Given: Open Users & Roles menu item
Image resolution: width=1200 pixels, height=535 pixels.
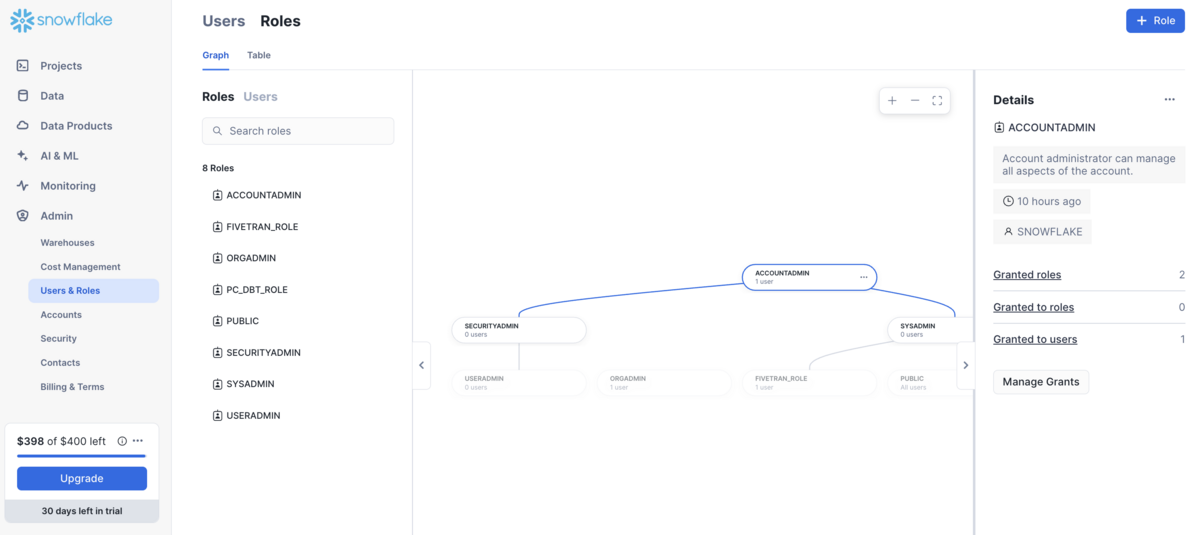Looking at the screenshot, I should [94, 291].
